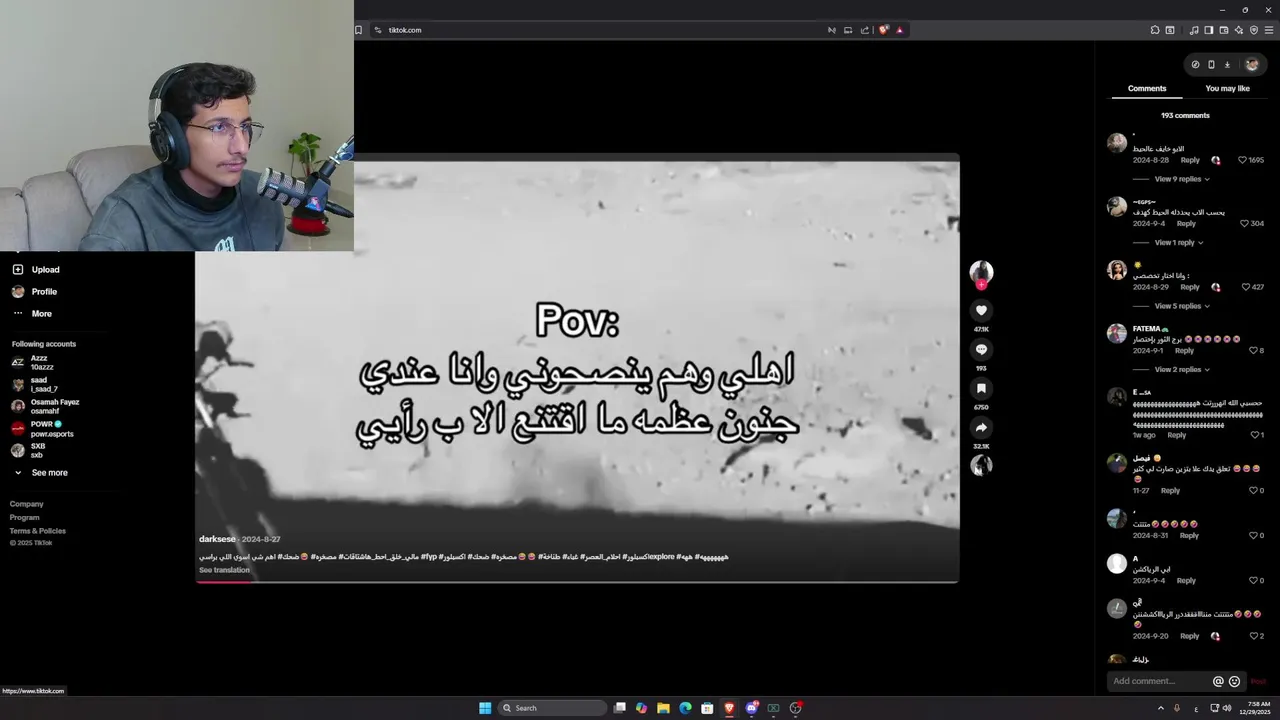Open the browser media control music icon

tap(1194, 30)
